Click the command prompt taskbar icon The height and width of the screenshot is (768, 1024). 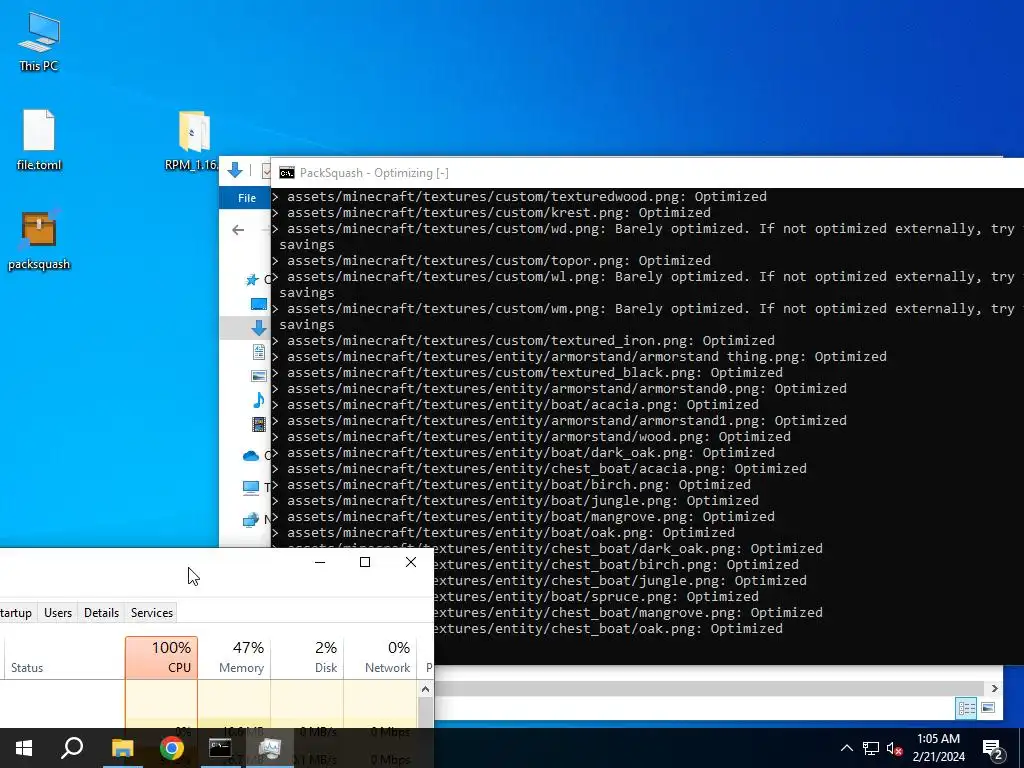click(220, 748)
